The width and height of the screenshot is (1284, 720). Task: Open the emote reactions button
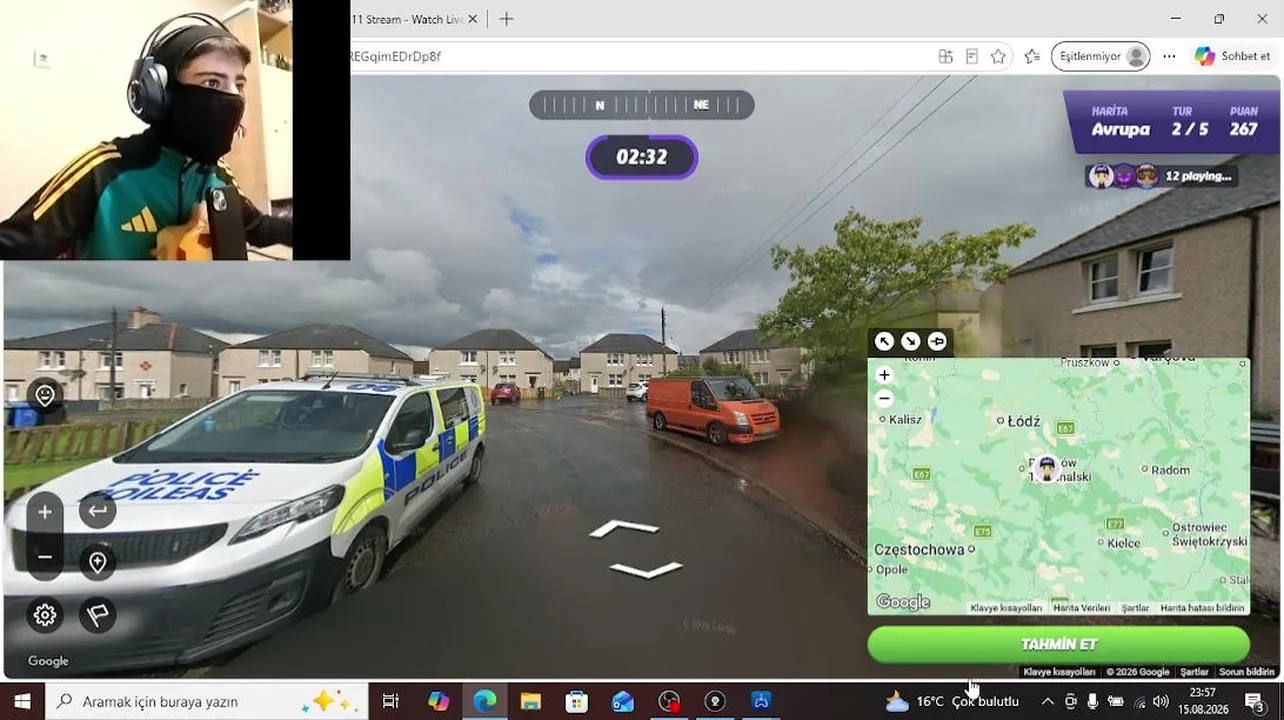[x=45, y=396]
